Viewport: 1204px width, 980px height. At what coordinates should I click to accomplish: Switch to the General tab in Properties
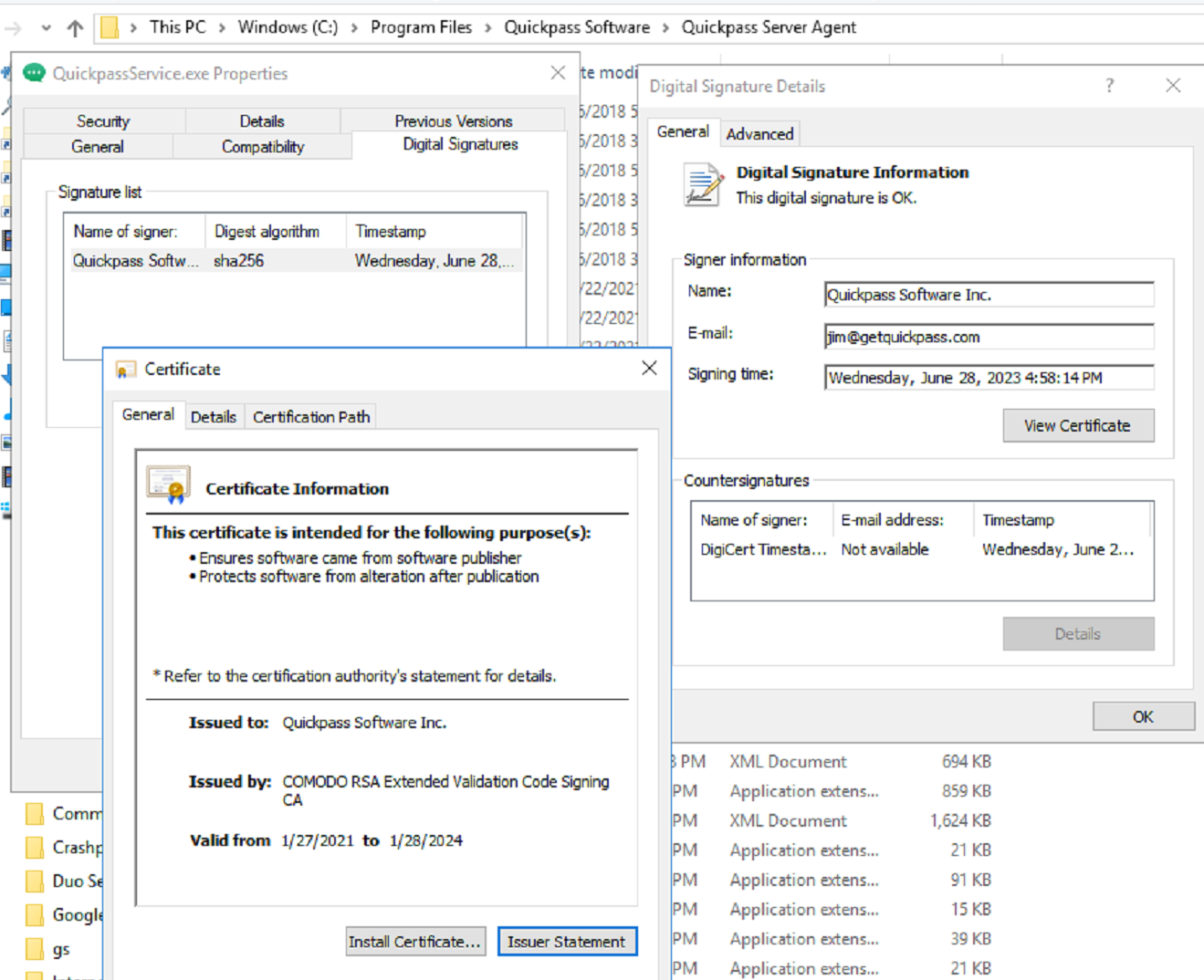97,146
